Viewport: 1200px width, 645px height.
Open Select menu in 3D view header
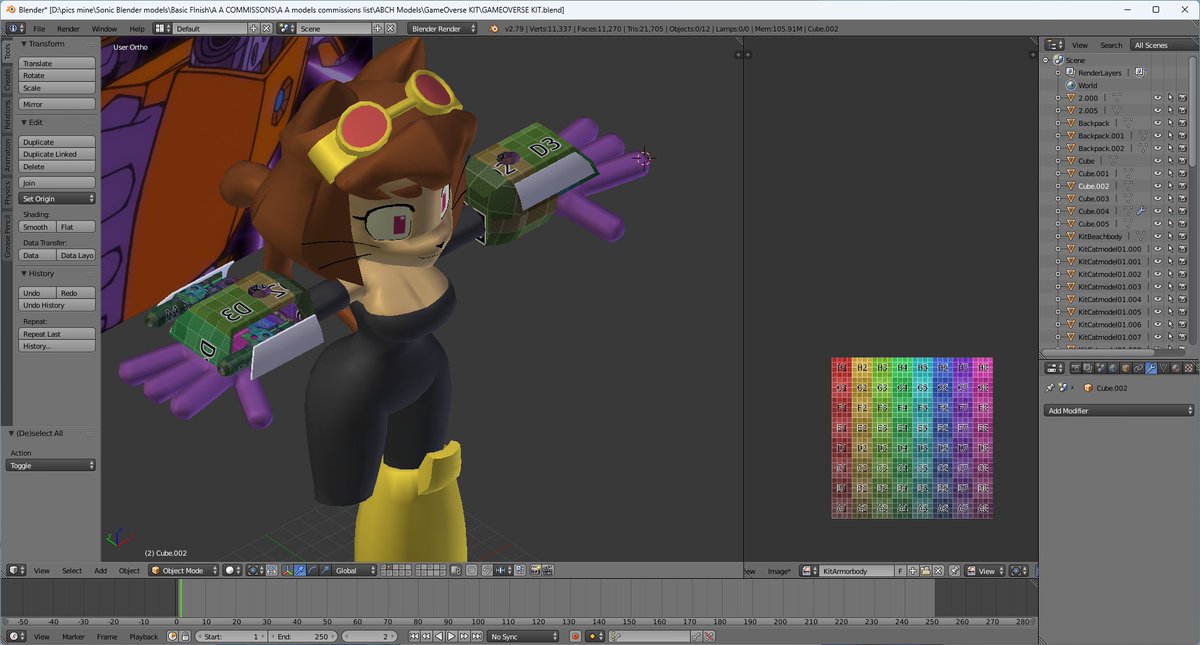[72, 570]
